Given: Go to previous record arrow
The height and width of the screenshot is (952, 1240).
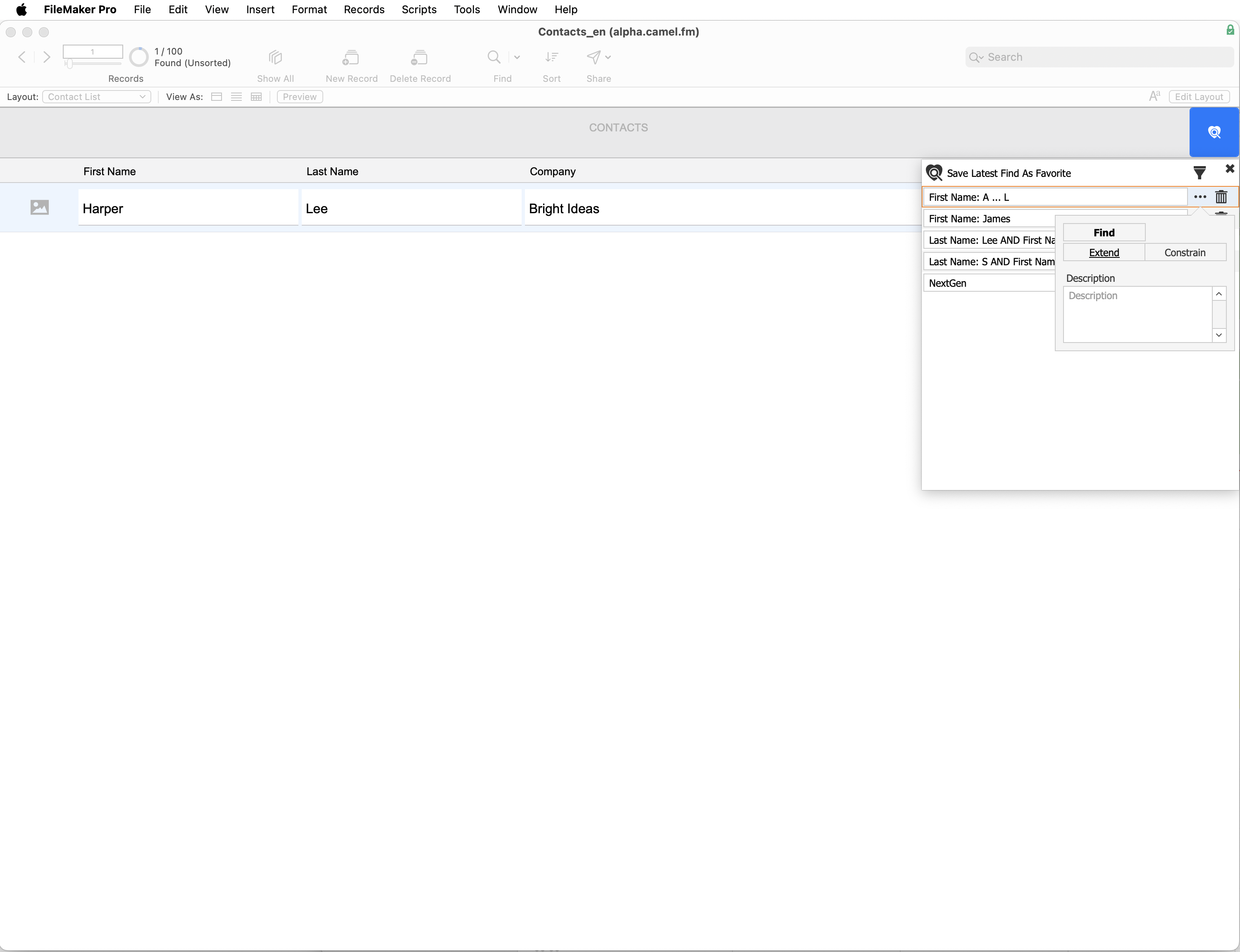Looking at the screenshot, I should tap(22, 57).
